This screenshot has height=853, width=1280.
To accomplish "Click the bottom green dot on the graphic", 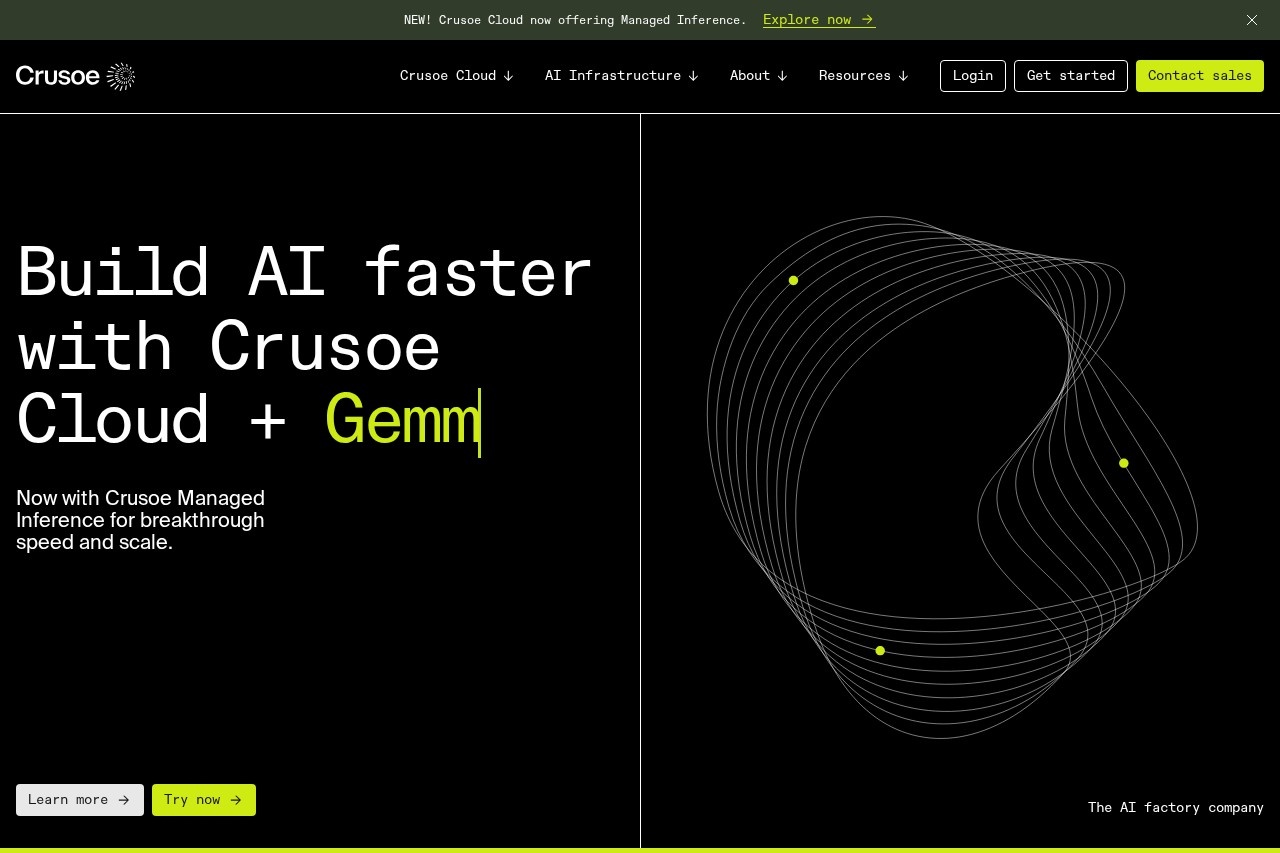I will click(880, 651).
